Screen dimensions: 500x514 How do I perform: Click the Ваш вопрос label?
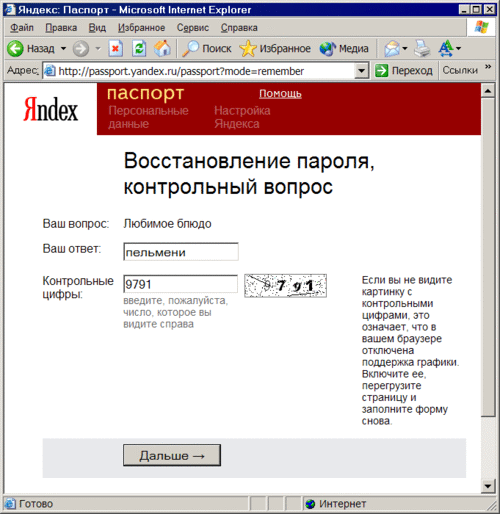(x=76, y=224)
